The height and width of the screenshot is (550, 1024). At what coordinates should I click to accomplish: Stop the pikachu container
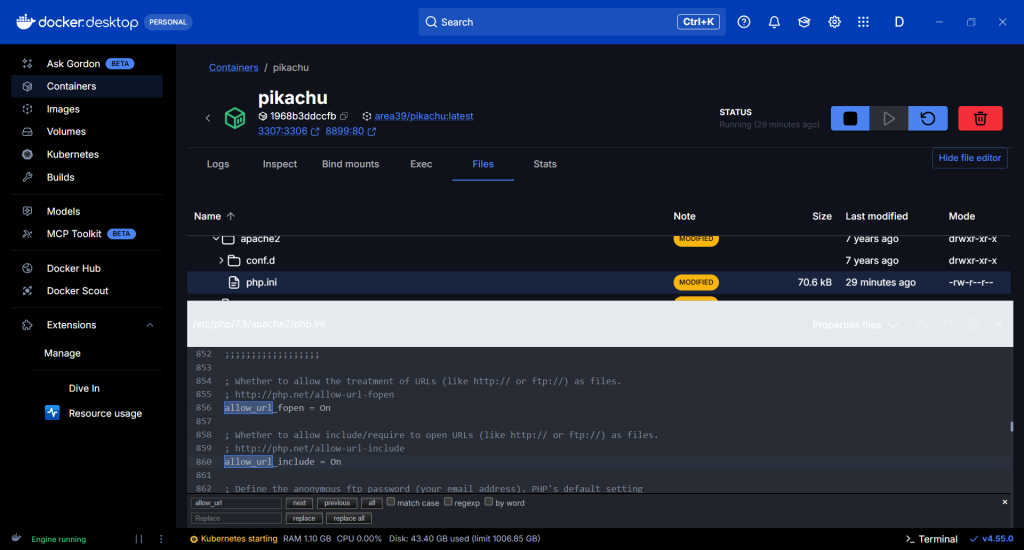[x=850, y=118]
